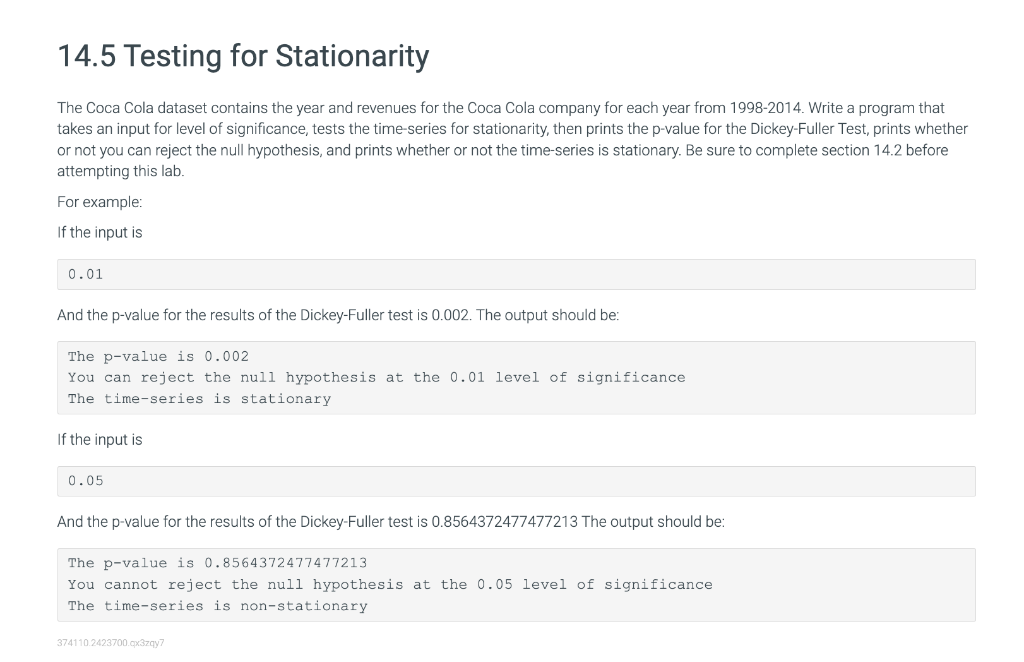Viewport: 1024px width, 662px height.
Task: Click 'You cannot reject the null hypothesis' line
Action: pyautogui.click(x=390, y=584)
